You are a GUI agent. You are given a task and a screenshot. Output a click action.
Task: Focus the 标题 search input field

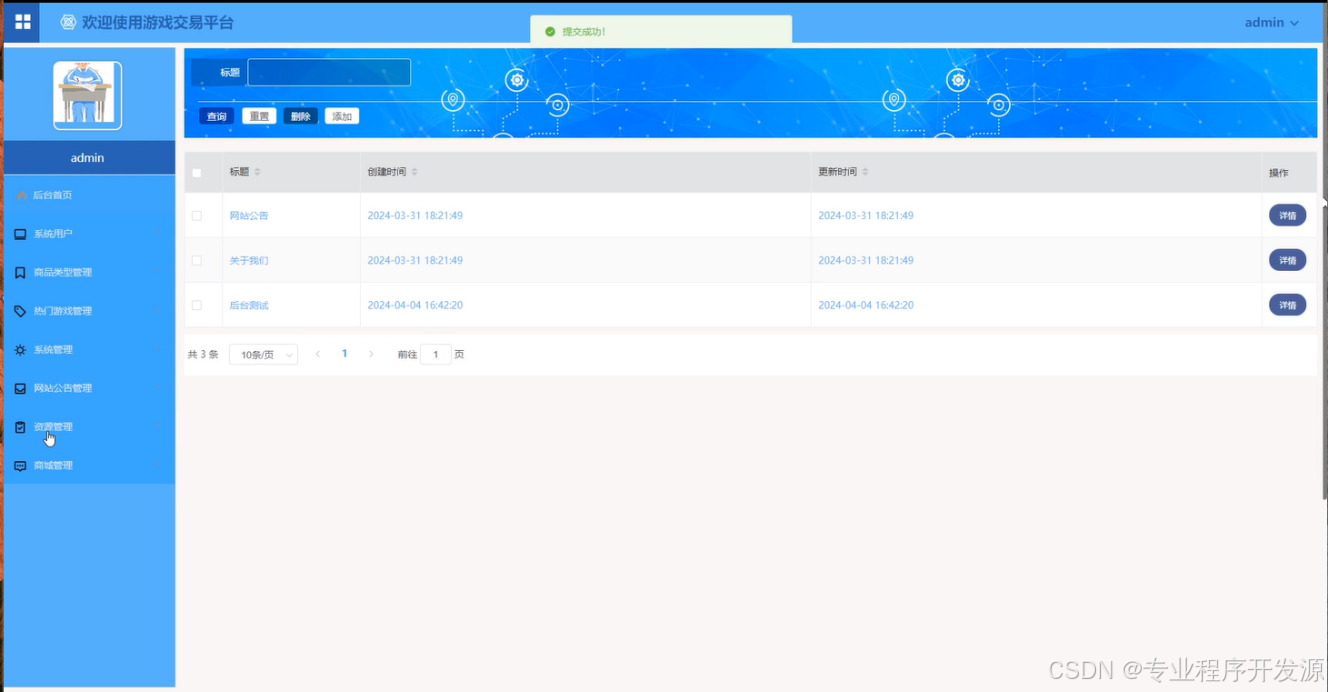tap(329, 72)
